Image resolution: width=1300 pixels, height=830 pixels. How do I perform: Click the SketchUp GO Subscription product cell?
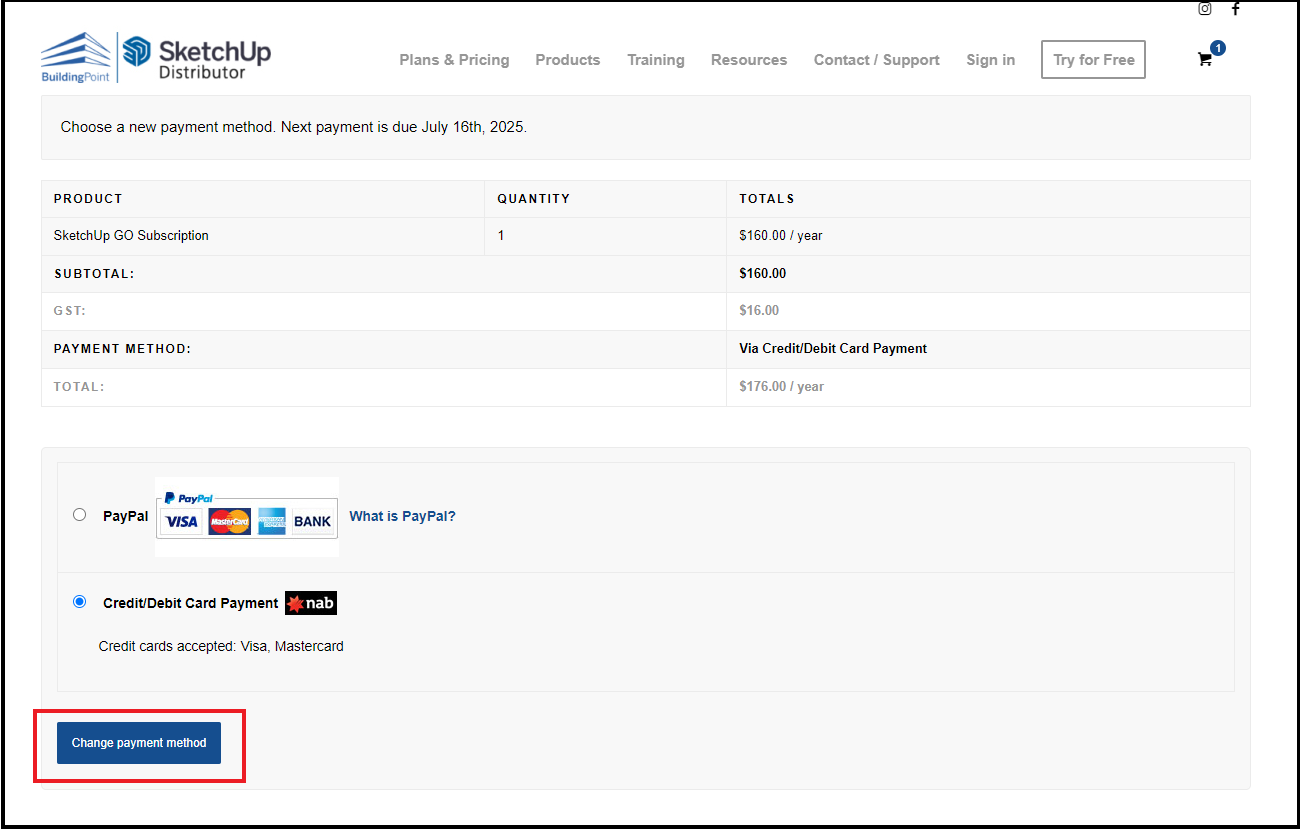point(263,236)
